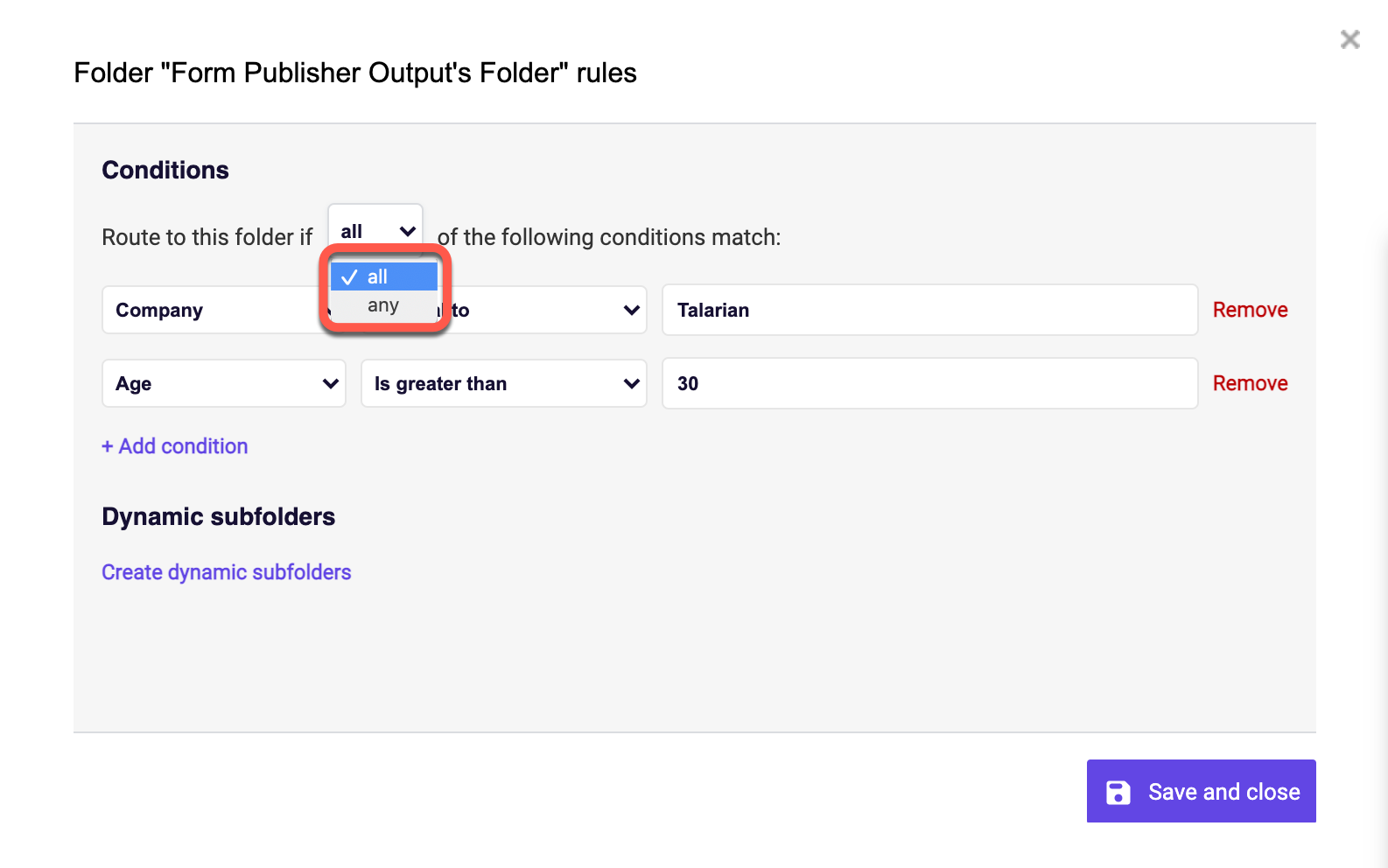Remove the Company condition
This screenshot has height=868, width=1388.
1250,310
